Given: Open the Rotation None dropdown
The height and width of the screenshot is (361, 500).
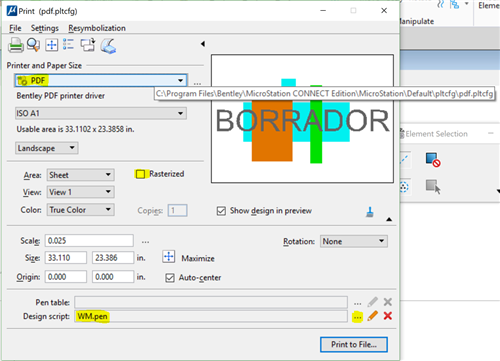Looking at the screenshot, I should 354,241.
